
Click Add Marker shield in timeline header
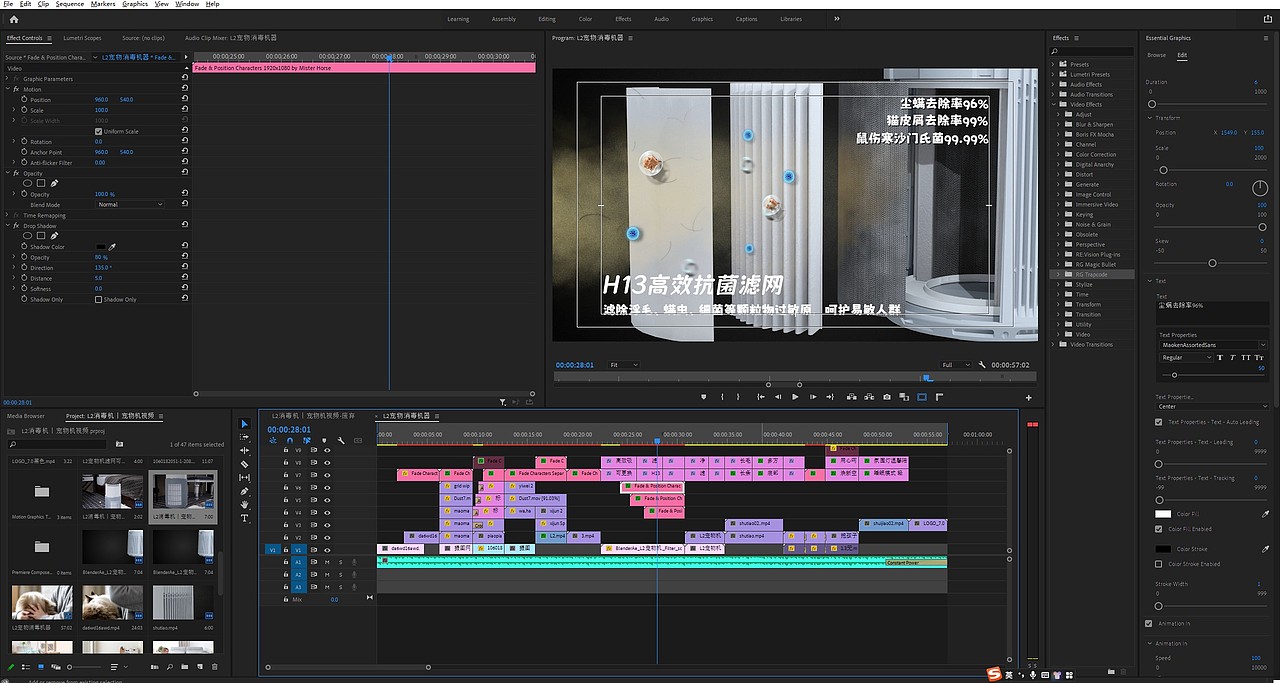pyautogui.click(x=324, y=440)
